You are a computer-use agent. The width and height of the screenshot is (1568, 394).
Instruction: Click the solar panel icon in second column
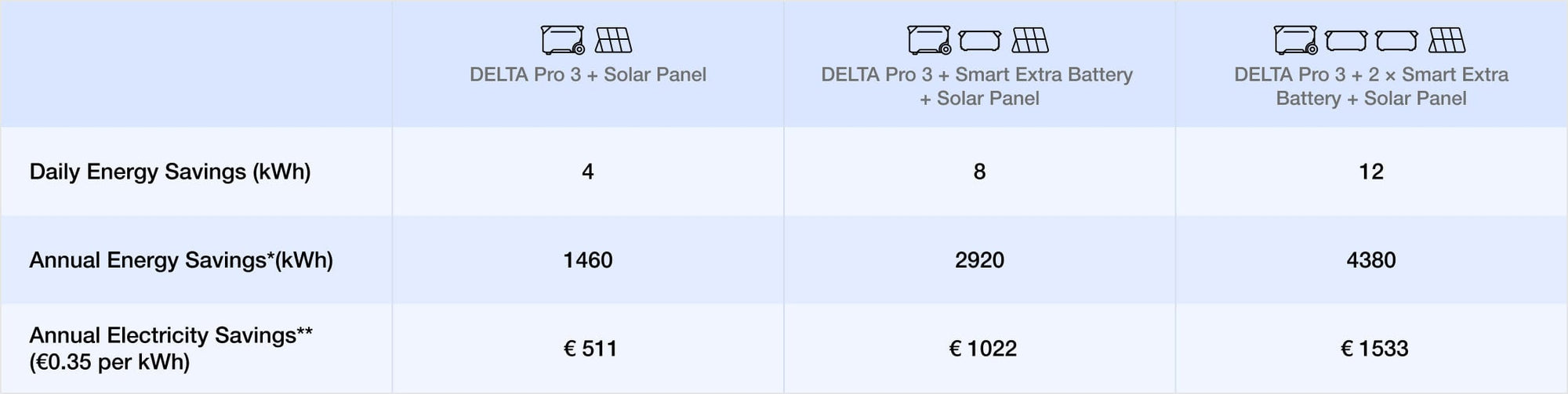1030,40
